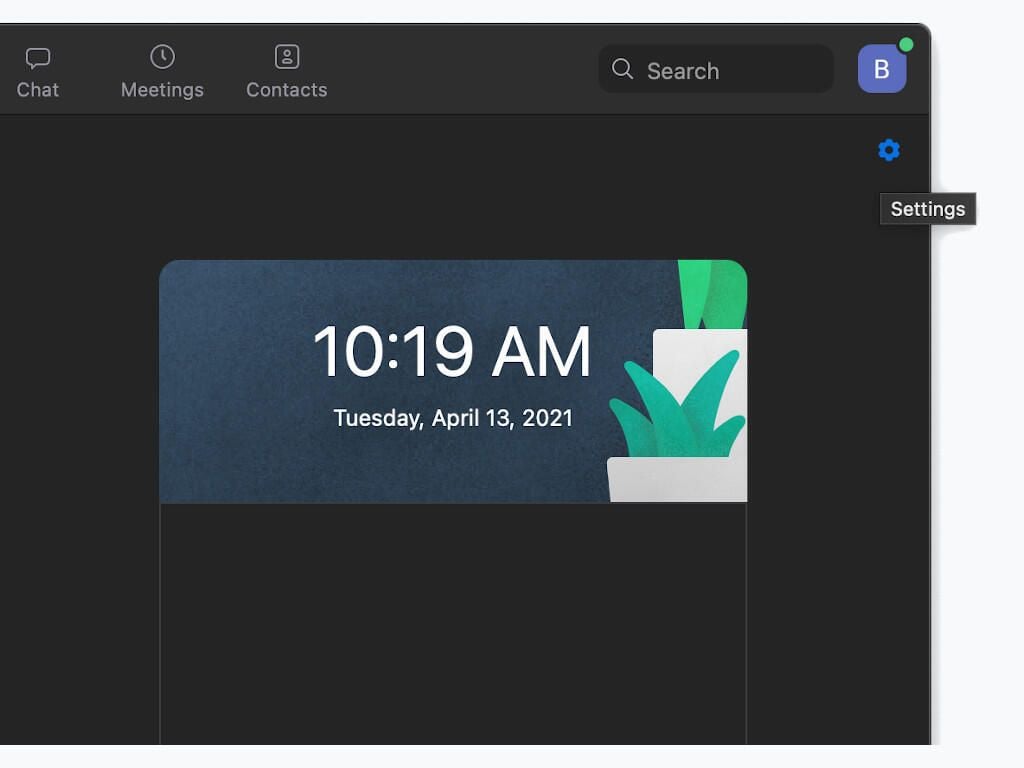Go to the Contacts tab
The width and height of the screenshot is (1024, 768).
(287, 72)
